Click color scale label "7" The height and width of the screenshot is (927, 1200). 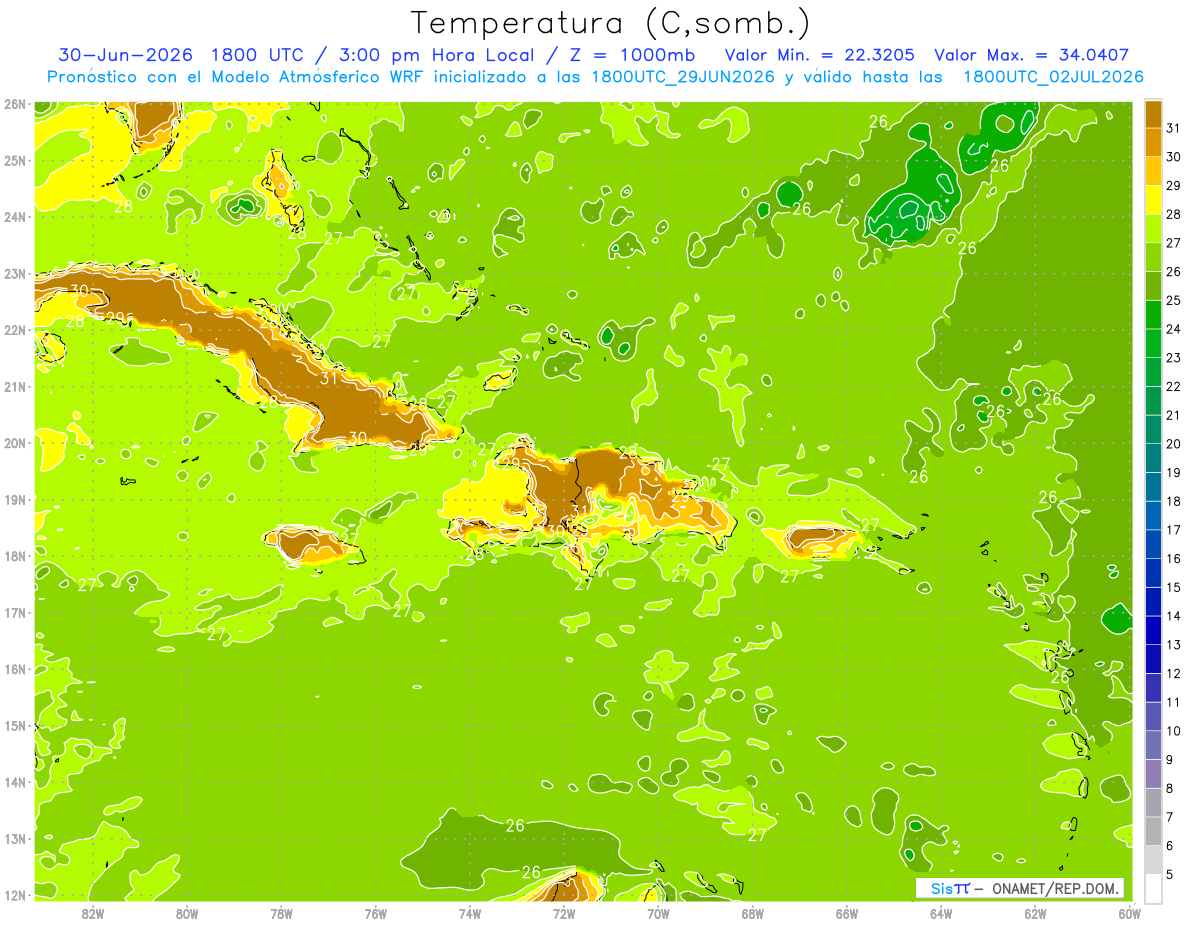tap(1170, 817)
